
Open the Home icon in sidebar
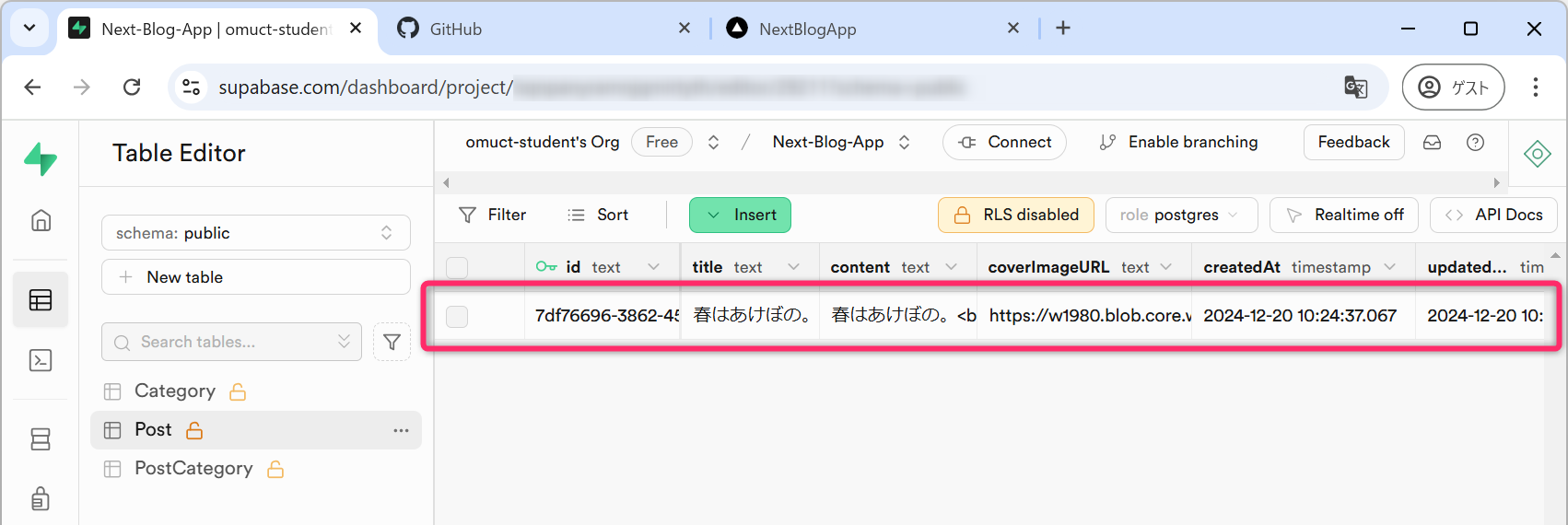[41, 220]
